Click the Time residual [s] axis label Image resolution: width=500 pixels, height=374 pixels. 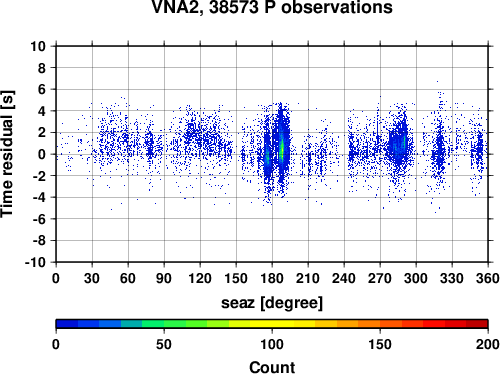7,154
